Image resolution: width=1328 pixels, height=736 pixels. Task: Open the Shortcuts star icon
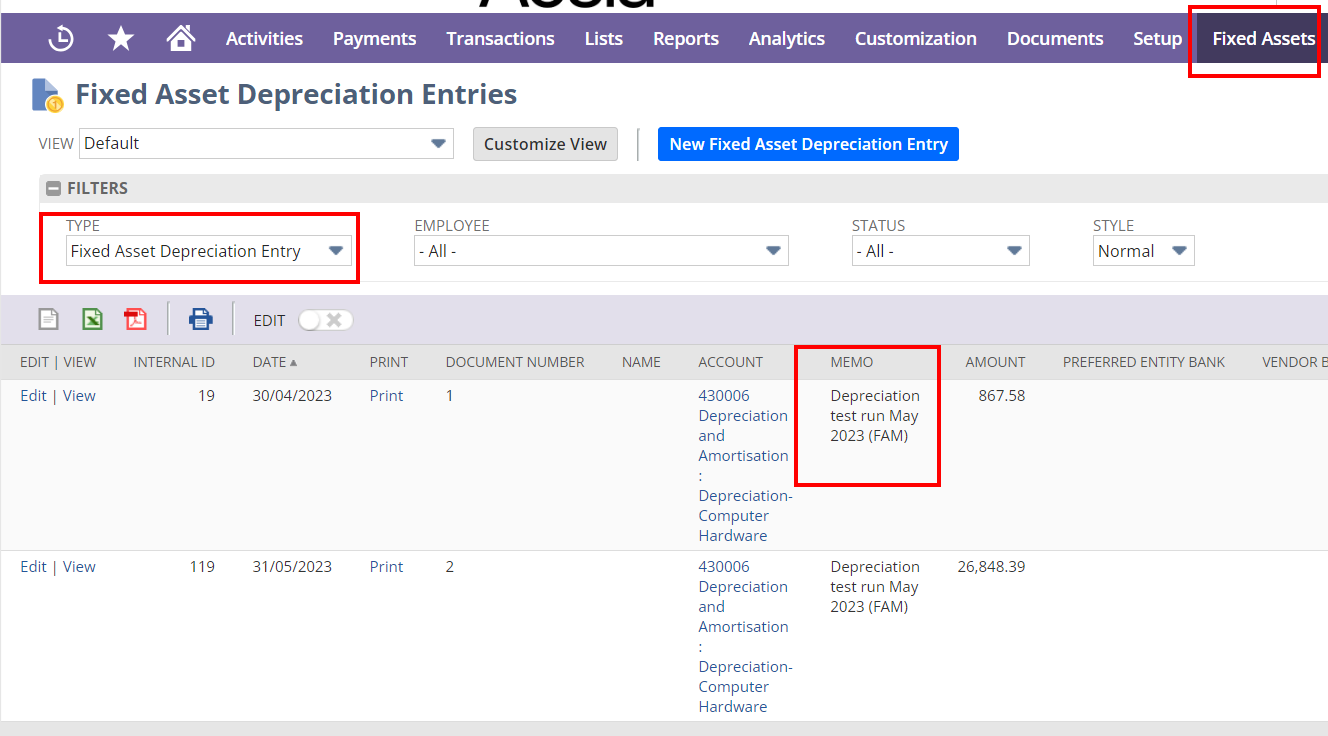pyautogui.click(x=121, y=39)
